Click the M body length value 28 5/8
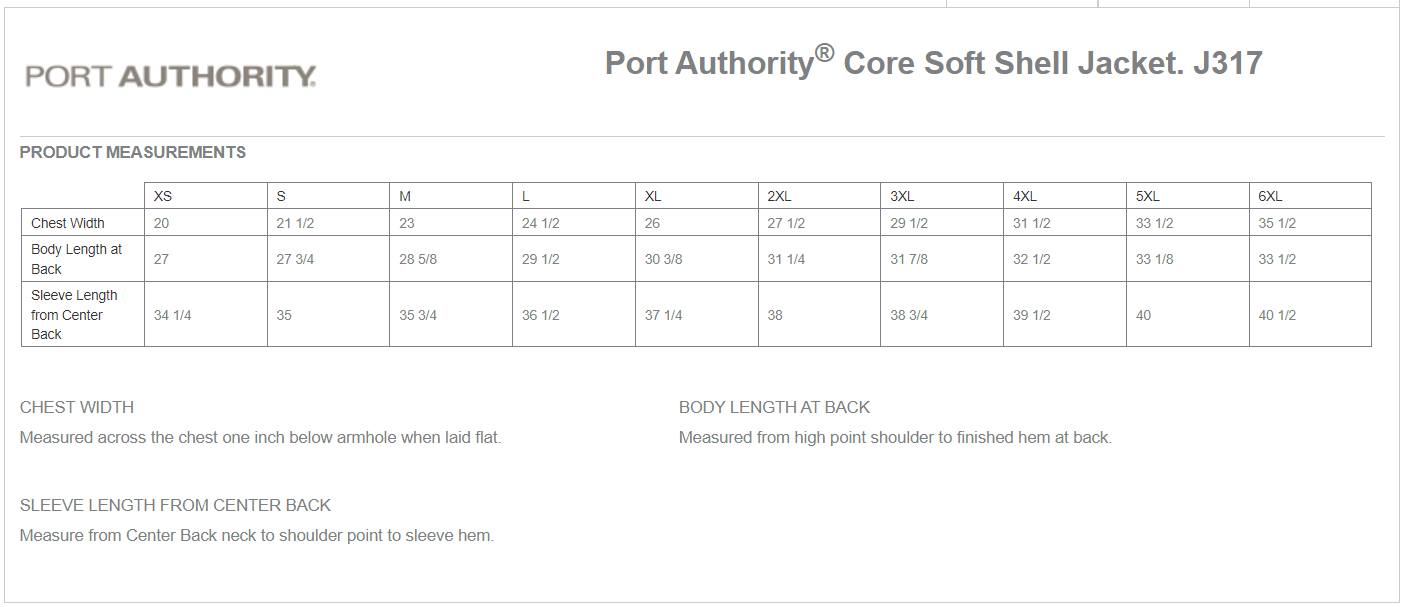Image resolution: width=1402 pixels, height=607 pixels. pyautogui.click(x=418, y=259)
